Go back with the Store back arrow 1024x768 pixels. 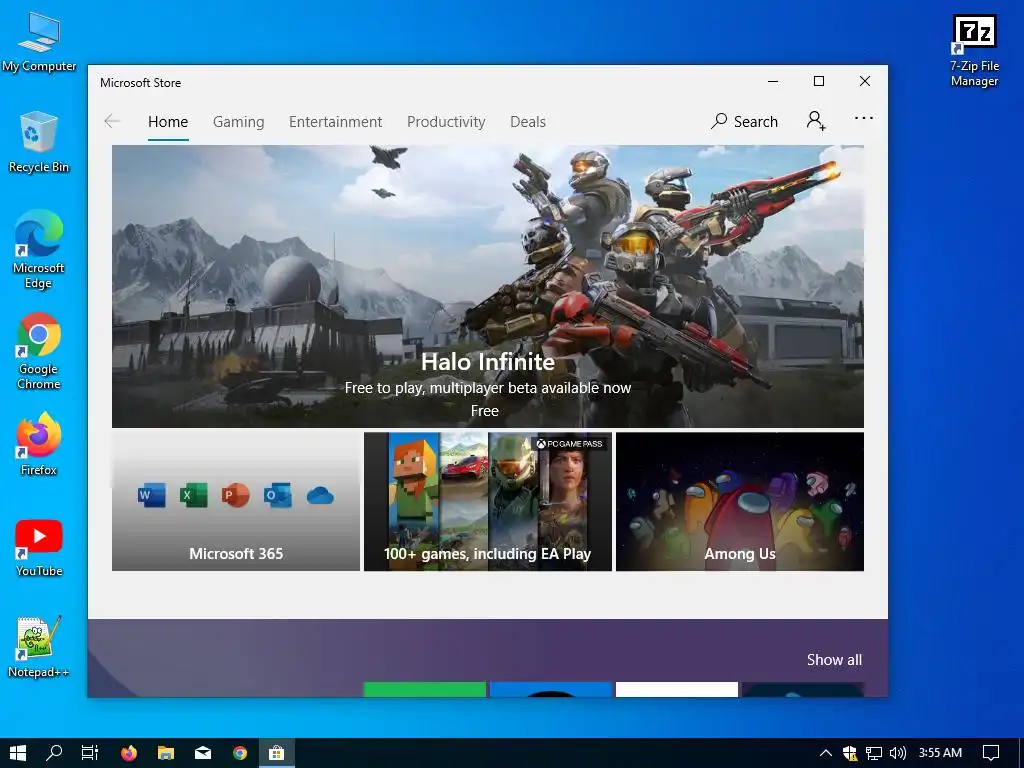(112, 121)
